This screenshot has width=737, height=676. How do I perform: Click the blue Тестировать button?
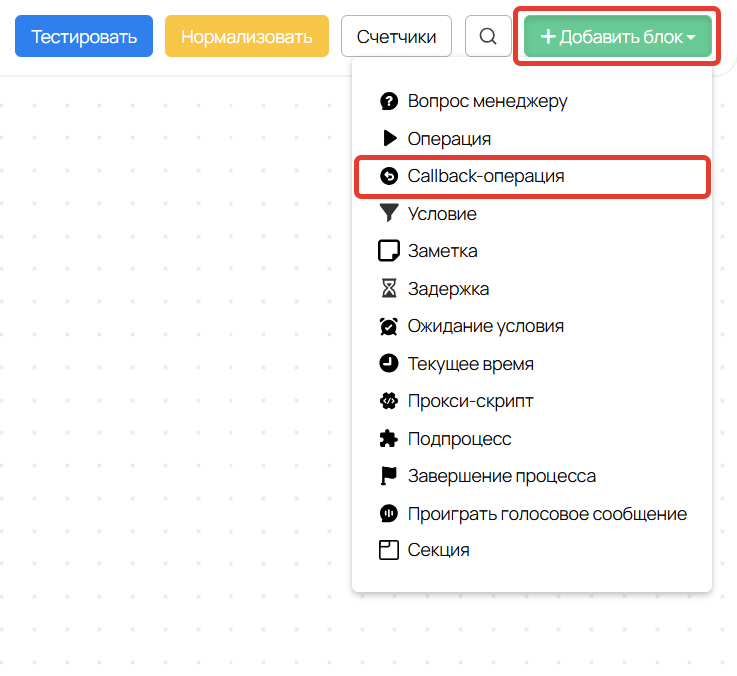point(84,36)
